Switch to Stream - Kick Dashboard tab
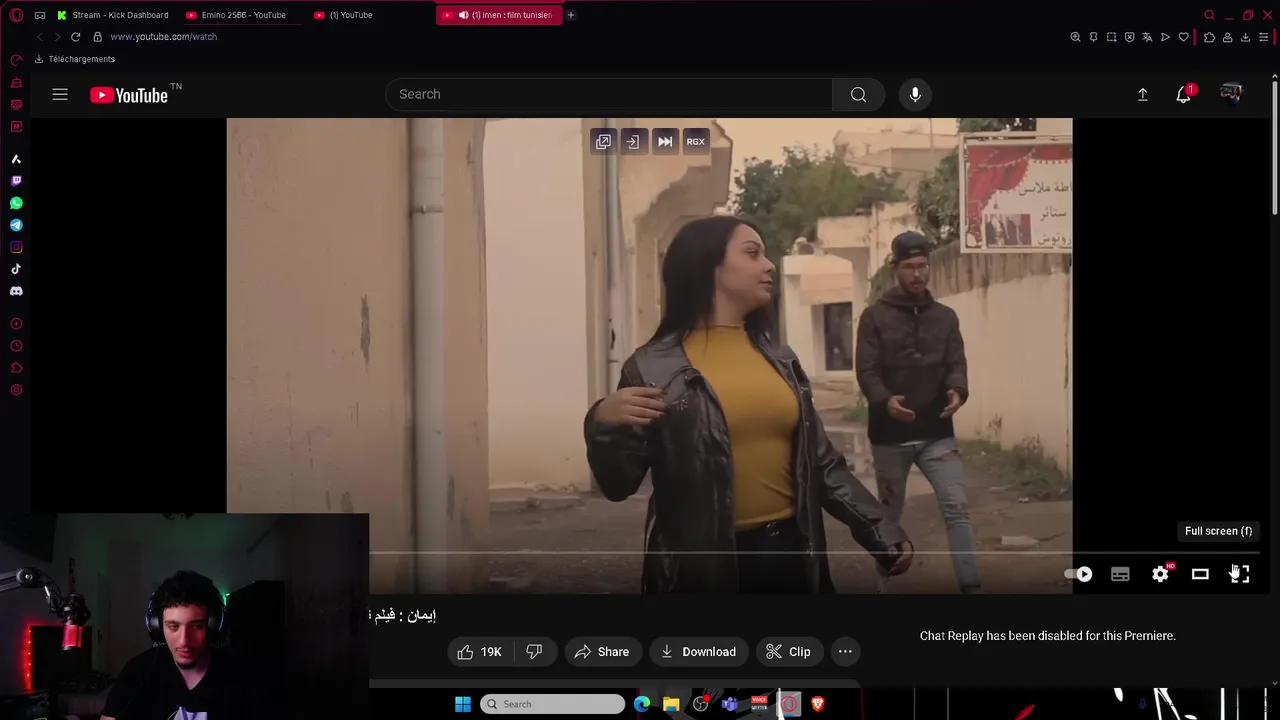The width and height of the screenshot is (1280, 720). click(113, 15)
